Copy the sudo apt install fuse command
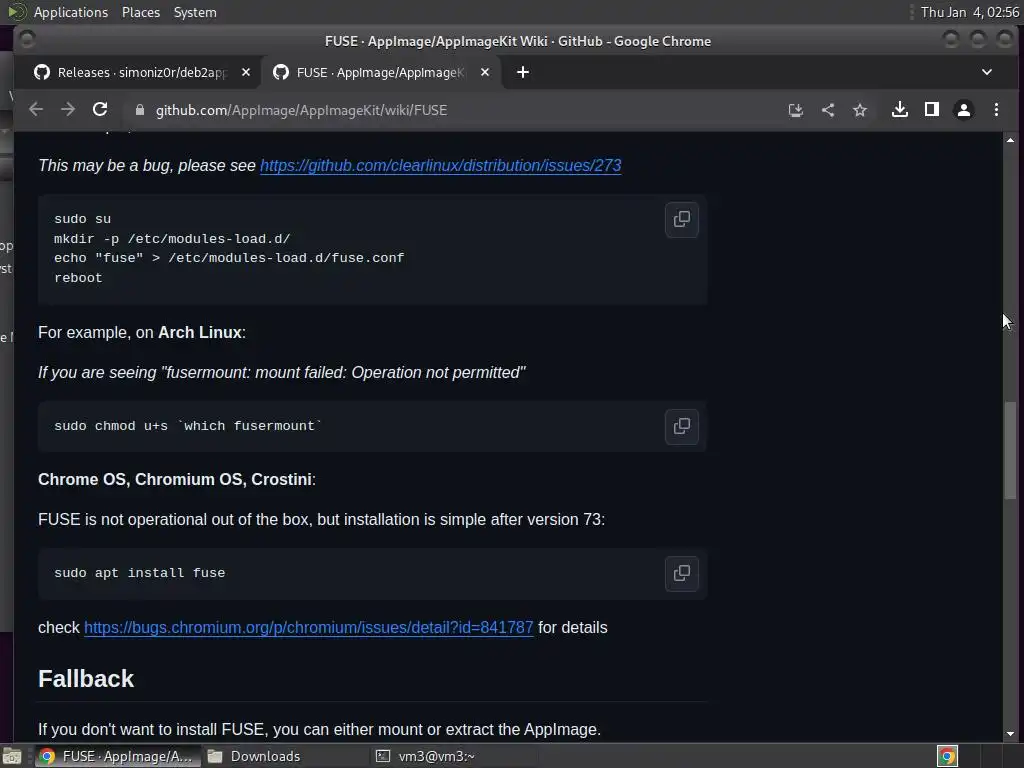Image resolution: width=1024 pixels, height=768 pixels. click(x=682, y=573)
